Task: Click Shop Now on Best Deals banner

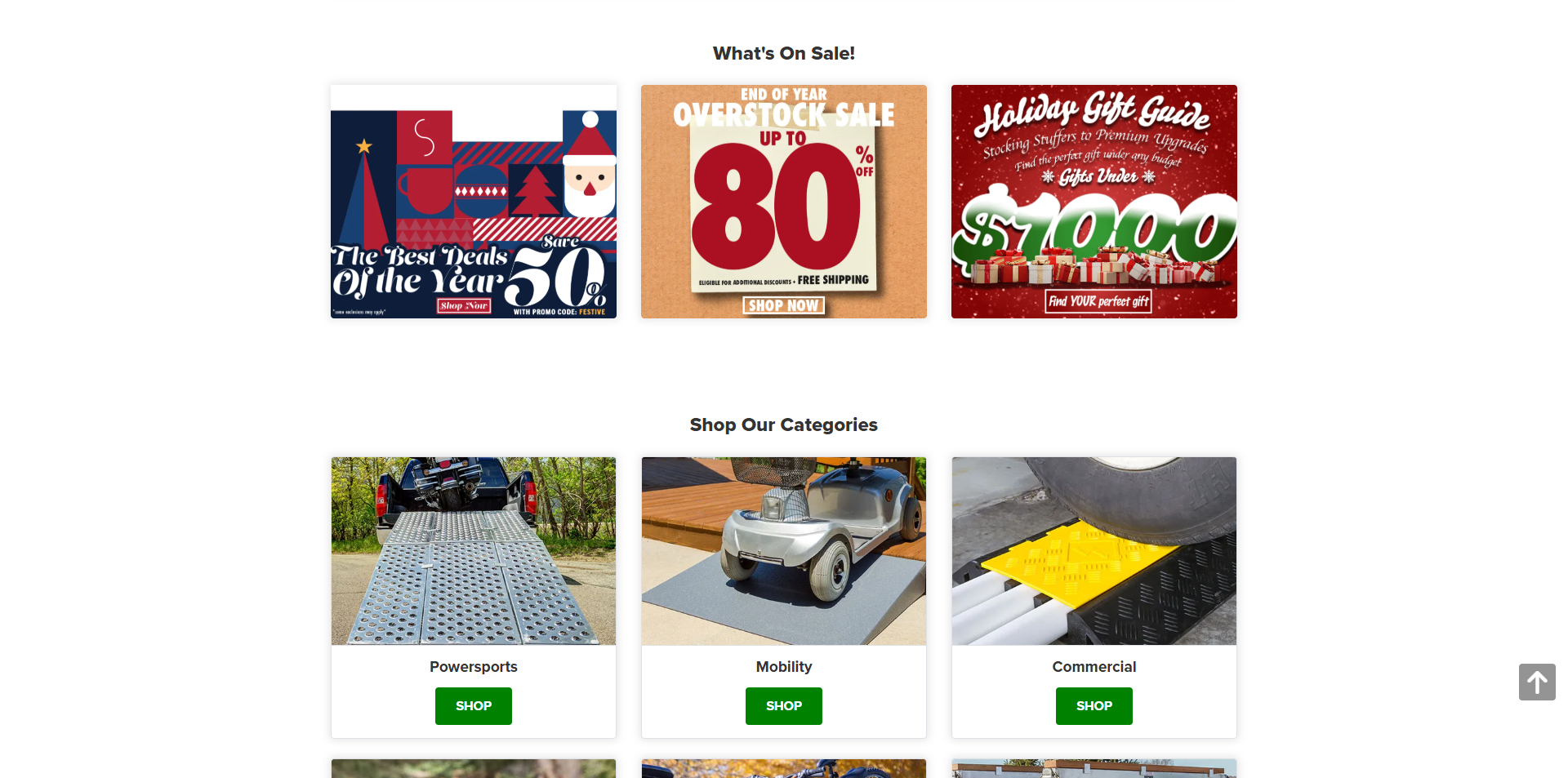Action: [x=464, y=305]
